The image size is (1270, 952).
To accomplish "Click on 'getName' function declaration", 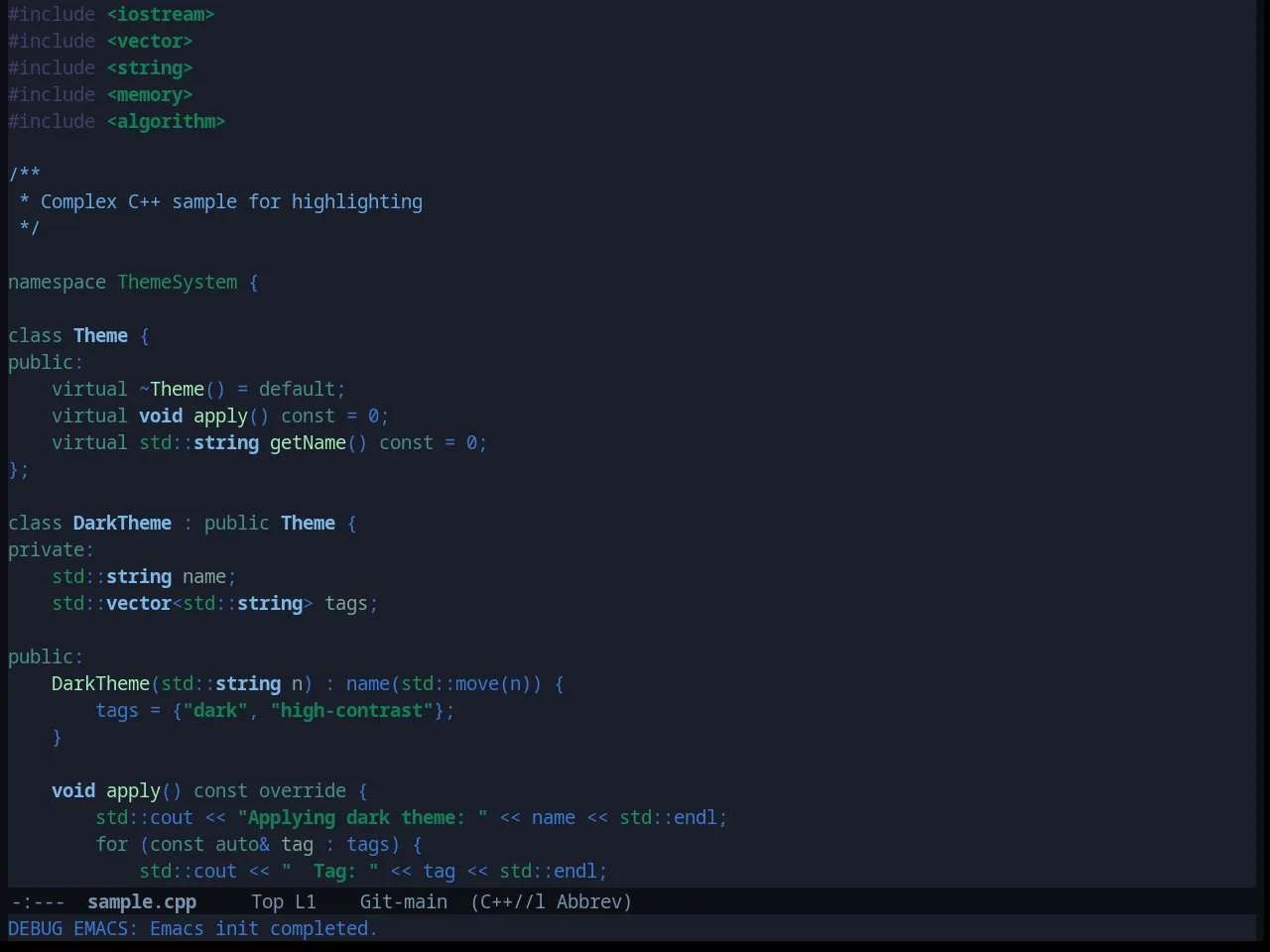I will click(x=308, y=442).
